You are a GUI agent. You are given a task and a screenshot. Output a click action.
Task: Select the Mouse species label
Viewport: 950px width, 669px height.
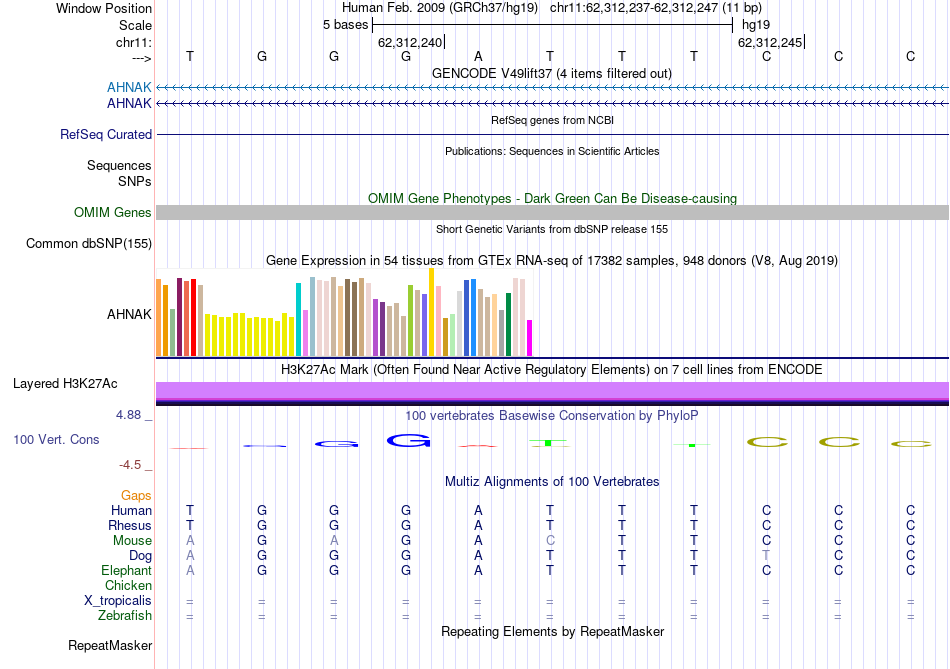coord(132,541)
